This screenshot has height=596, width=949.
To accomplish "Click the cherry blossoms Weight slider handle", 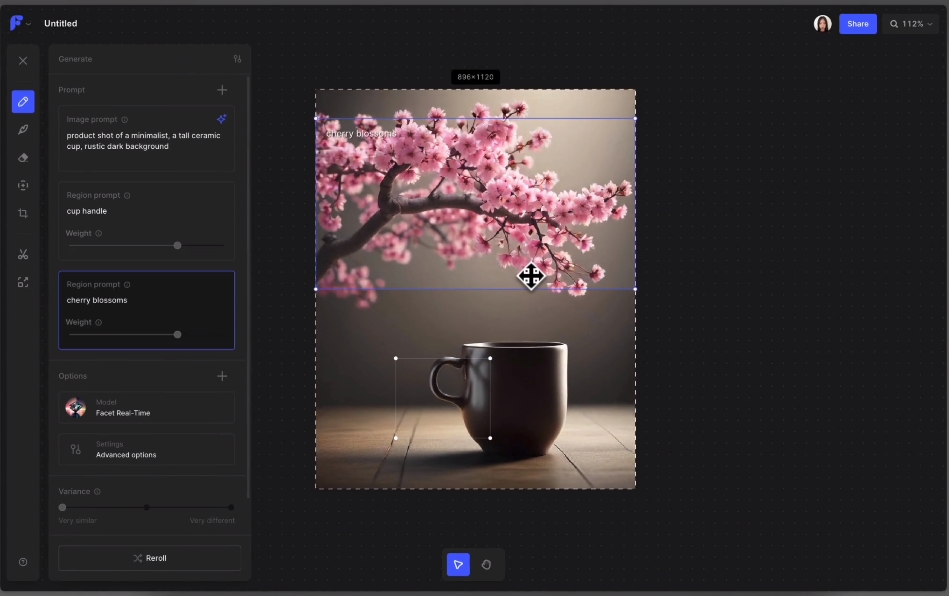I will coord(177,334).
